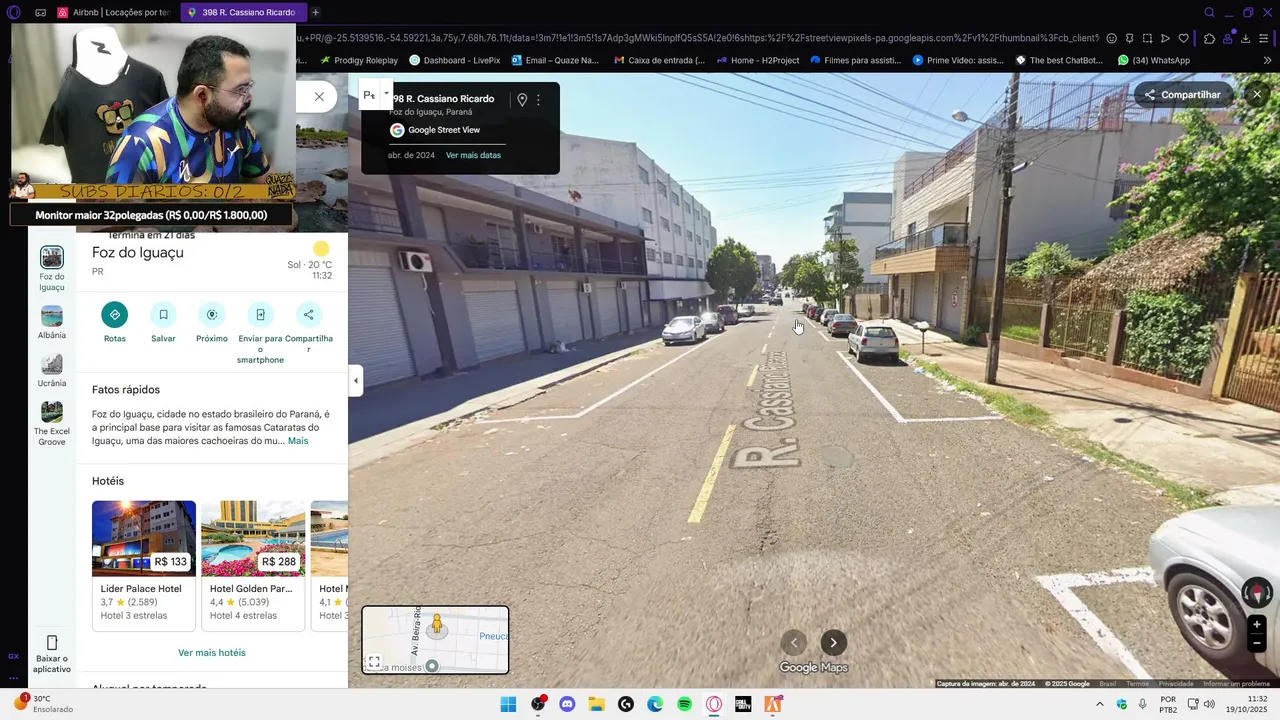Open the Hotel Golden Park card

pyautogui.click(x=253, y=566)
